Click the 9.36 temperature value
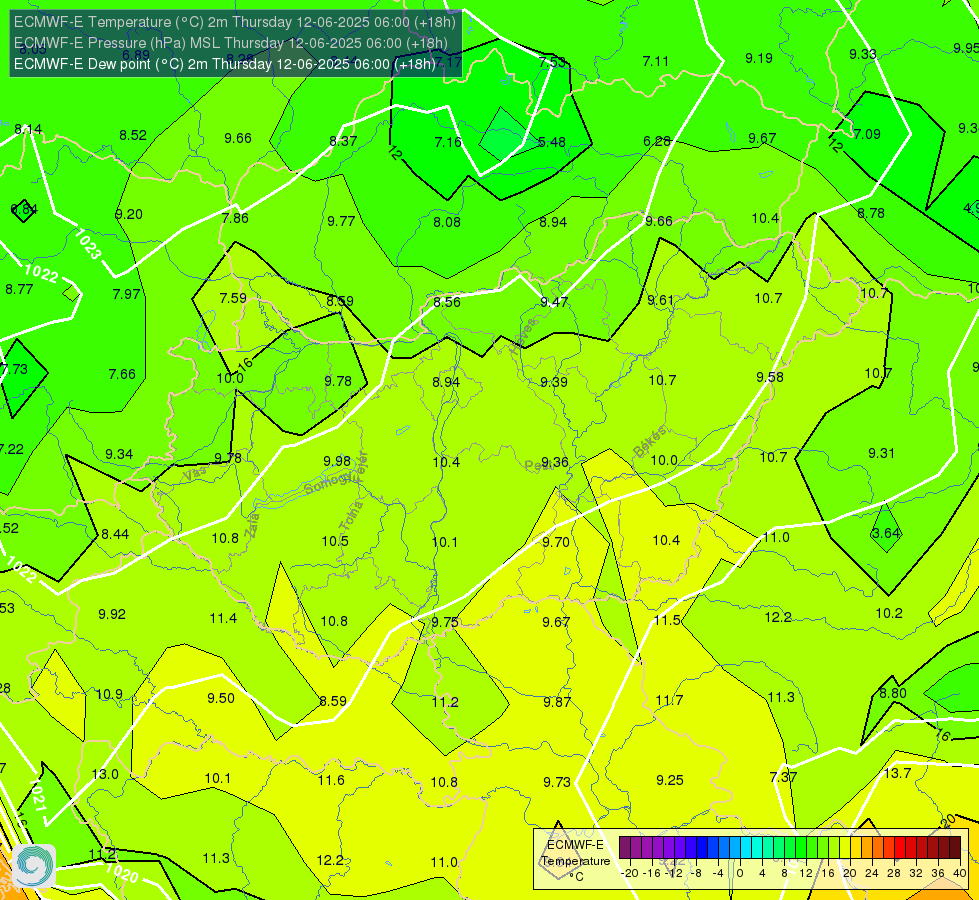Screen dimensions: 979x900 pyautogui.click(x=554, y=462)
